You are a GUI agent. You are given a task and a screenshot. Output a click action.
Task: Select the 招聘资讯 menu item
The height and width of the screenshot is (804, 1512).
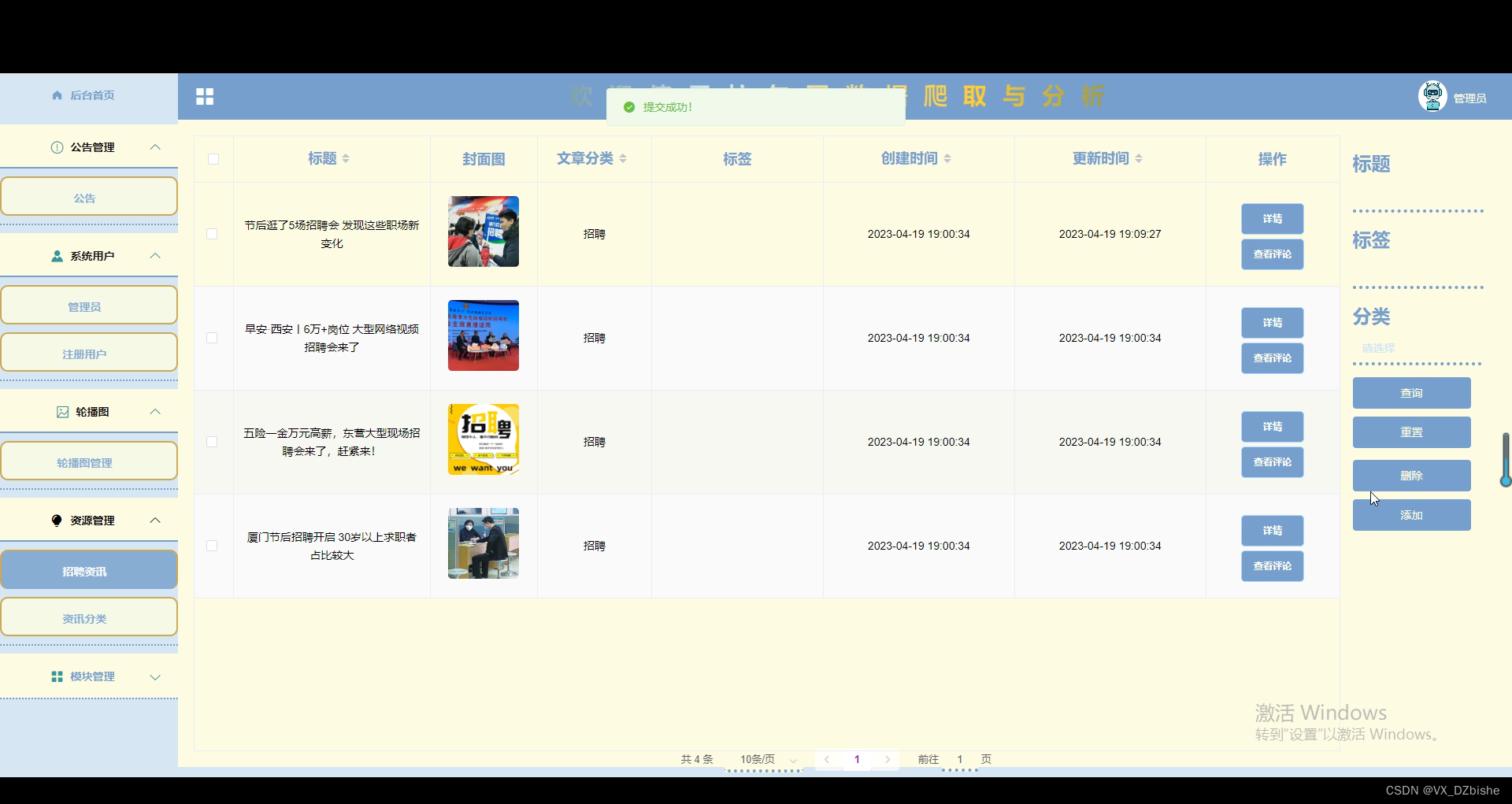point(89,570)
